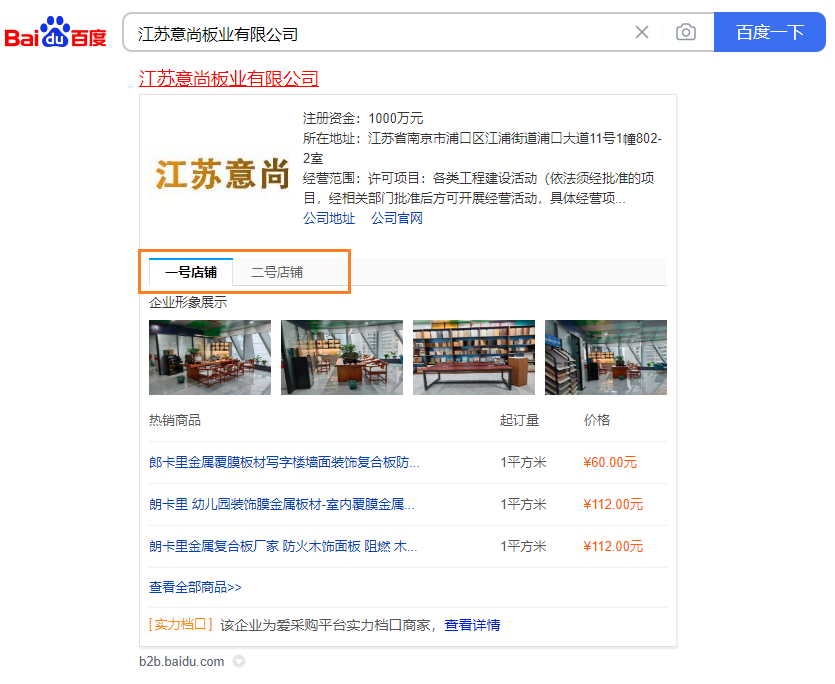
Task: Click the 企业形象展示 heading
Action: (x=188, y=303)
